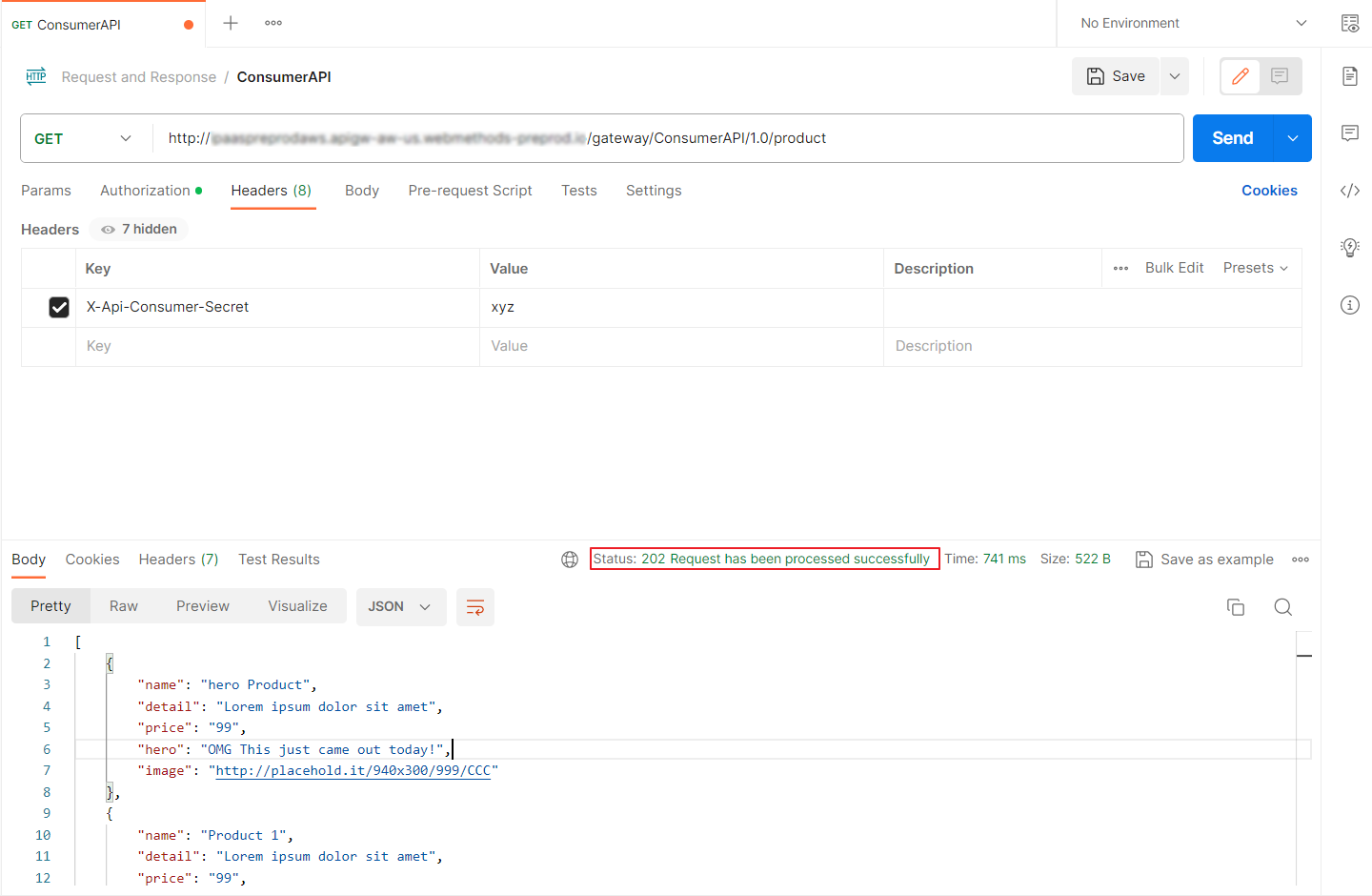Click the Save button
Image resolution: width=1372 pixels, height=896 pixels.
pyautogui.click(x=1116, y=76)
